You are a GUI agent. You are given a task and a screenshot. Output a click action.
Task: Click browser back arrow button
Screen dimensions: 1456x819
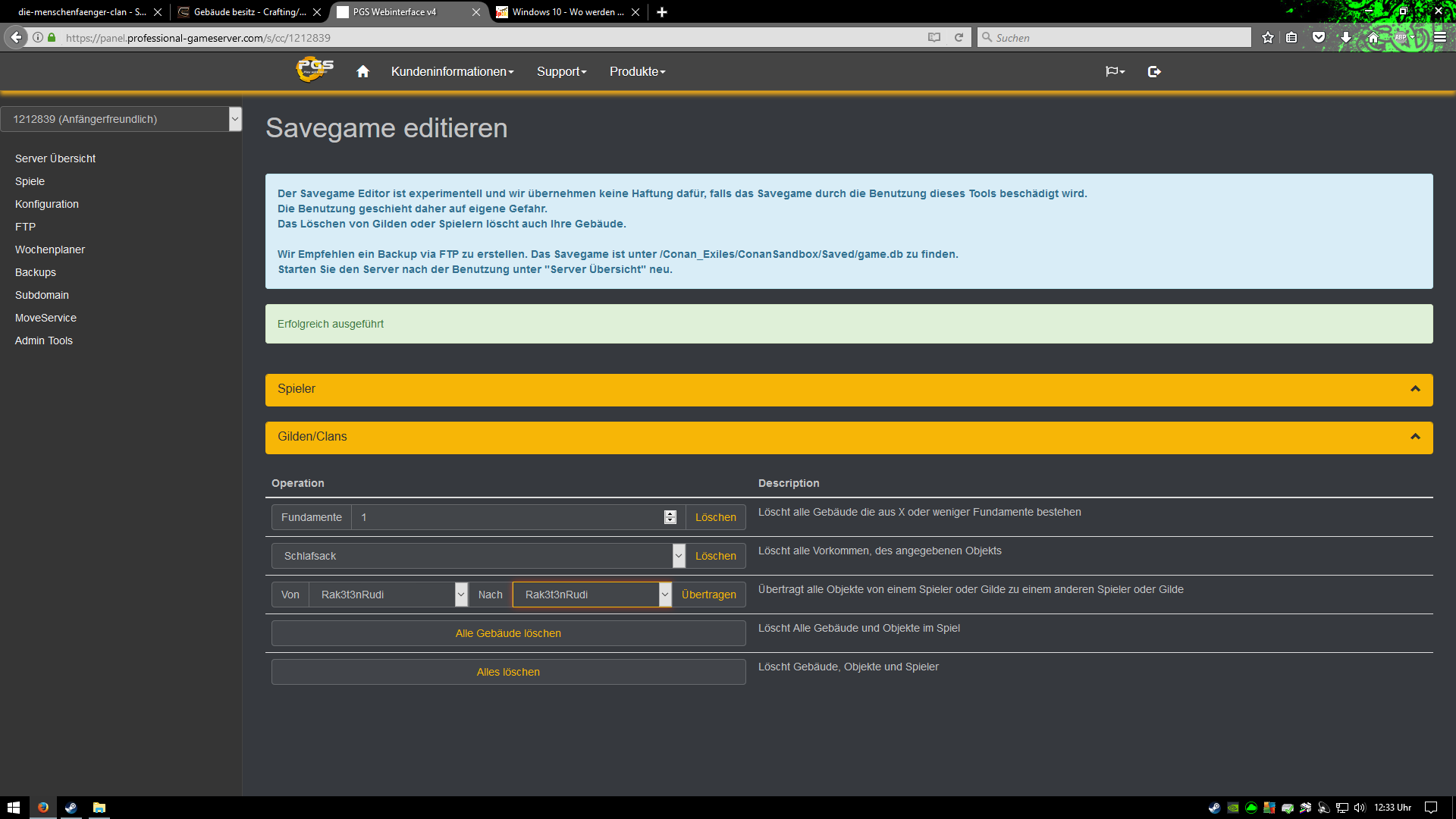pos(16,37)
